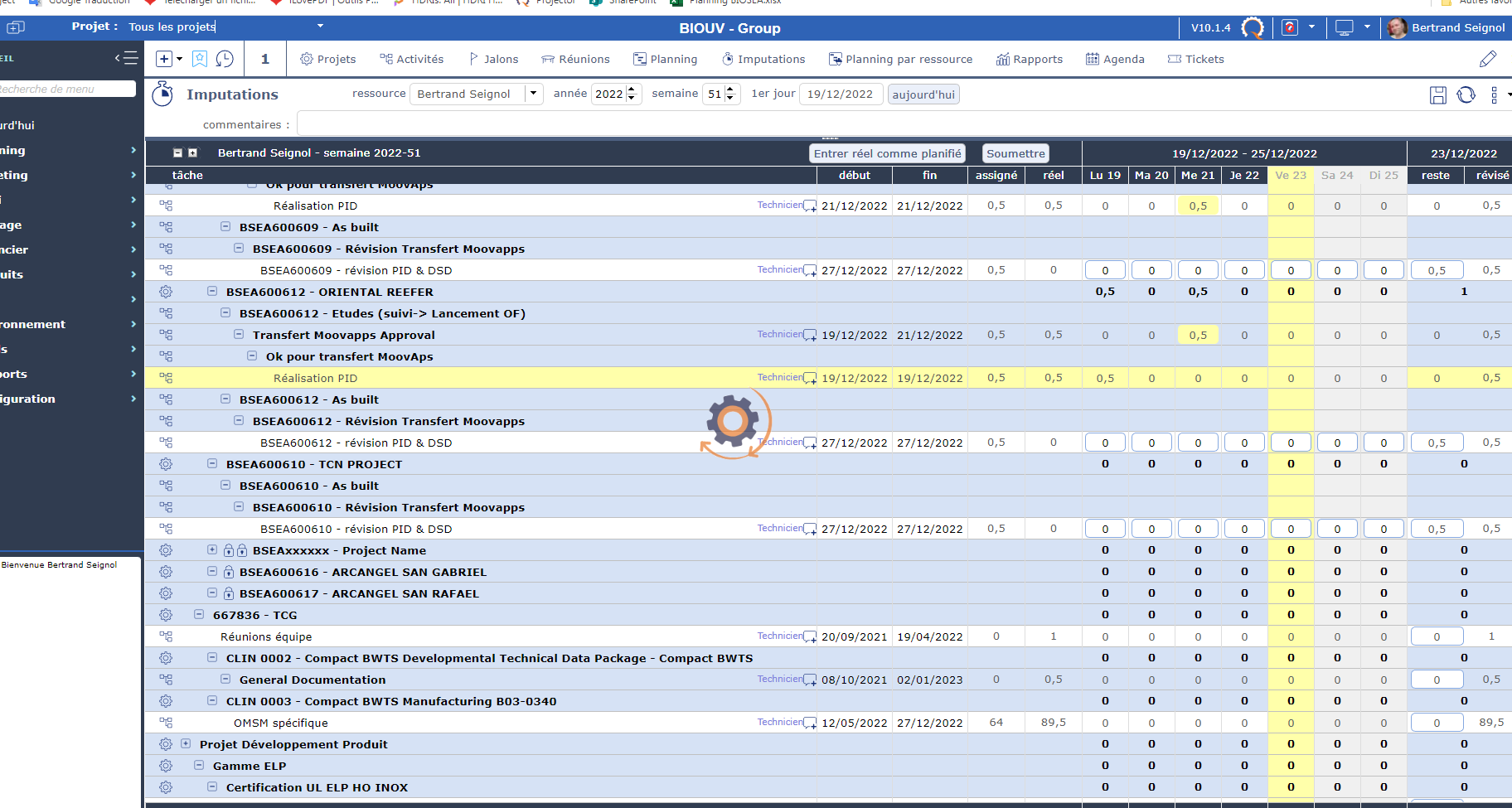Screen dimensions: 1512x808
Task: Expand the Projet Développement Produit row
Action: coord(186,744)
